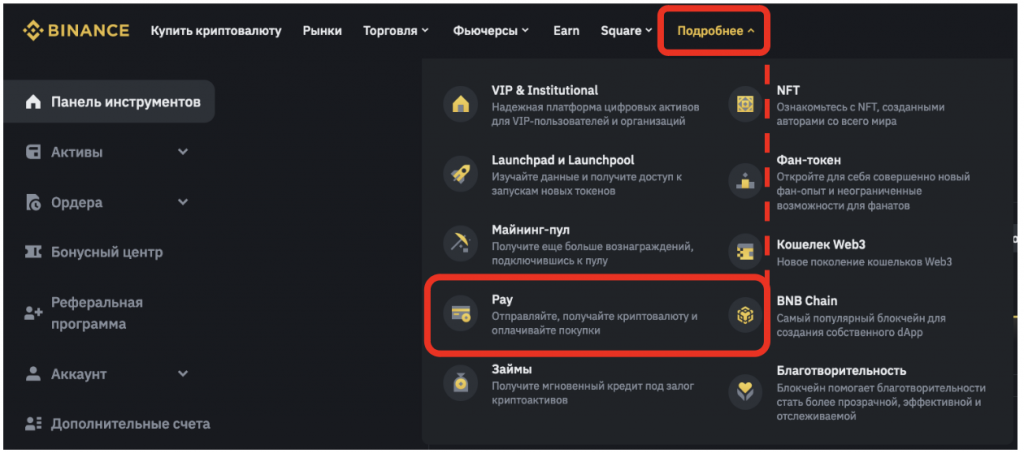Click the fan token podium icon
The width and height of the screenshot is (1024, 453).
coord(745,180)
